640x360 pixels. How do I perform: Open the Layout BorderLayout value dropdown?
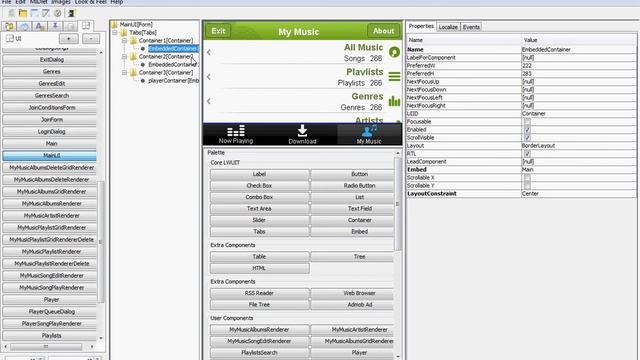578,146
